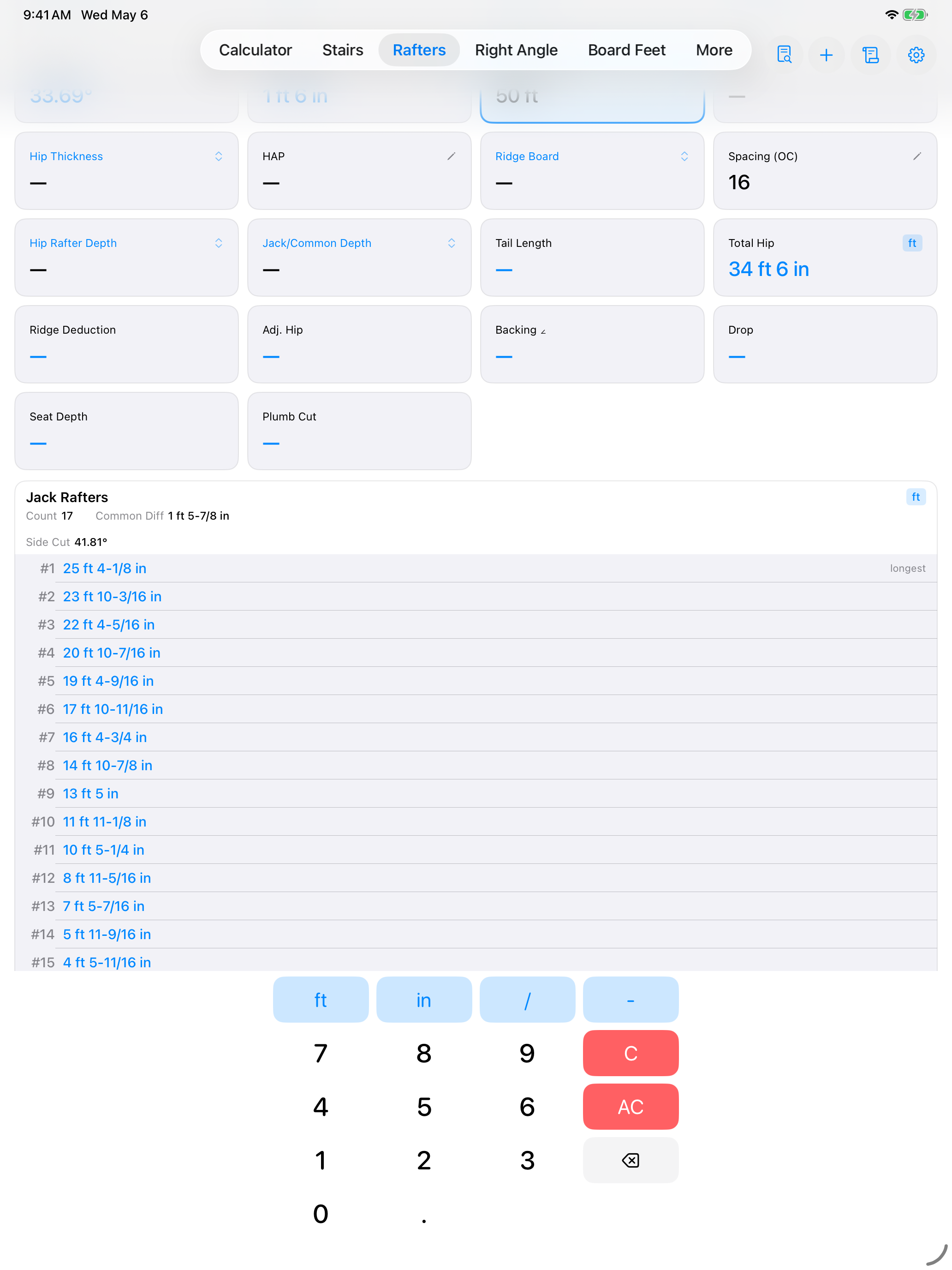Select jack rafter #10 11 ft 11-1/8 in
This screenshot has height=1270, width=952.
[476, 821]
